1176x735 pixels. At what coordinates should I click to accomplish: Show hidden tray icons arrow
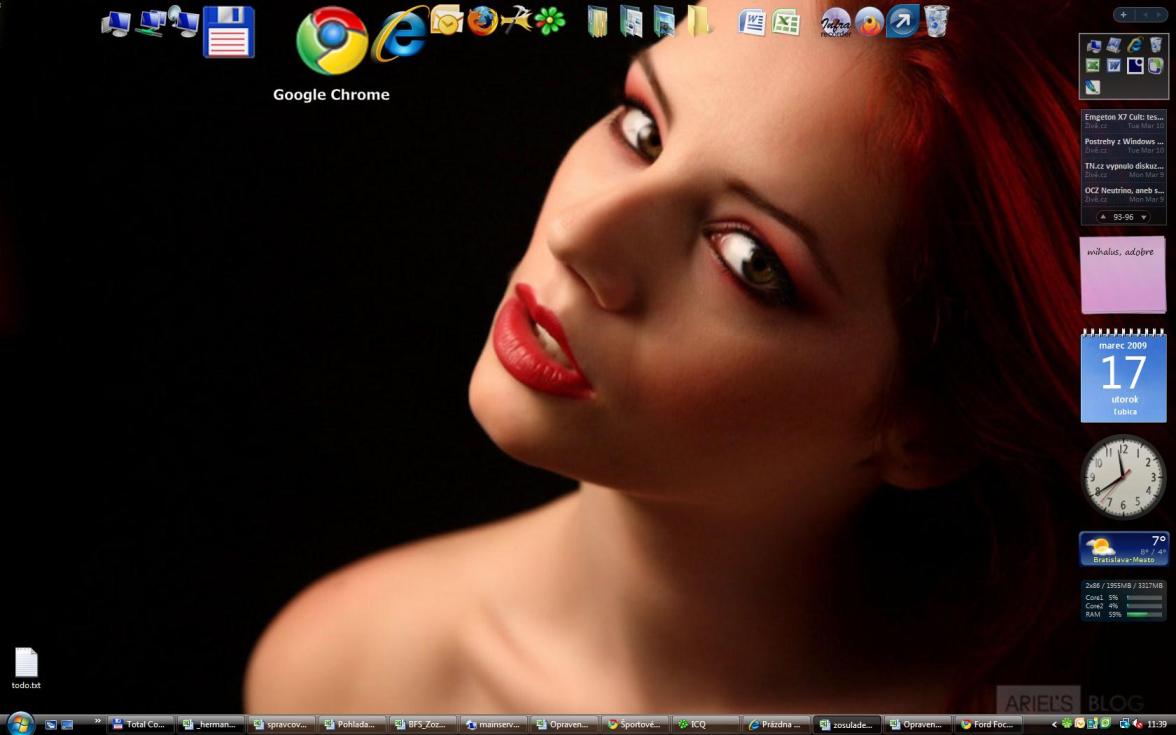1054,724
